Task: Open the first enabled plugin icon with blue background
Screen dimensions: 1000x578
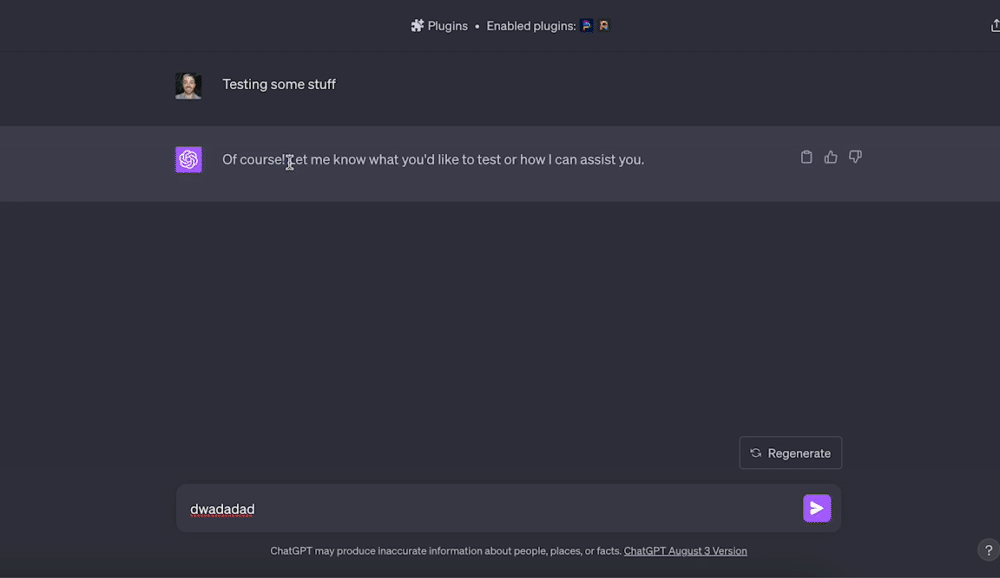Action: (587, 26)
